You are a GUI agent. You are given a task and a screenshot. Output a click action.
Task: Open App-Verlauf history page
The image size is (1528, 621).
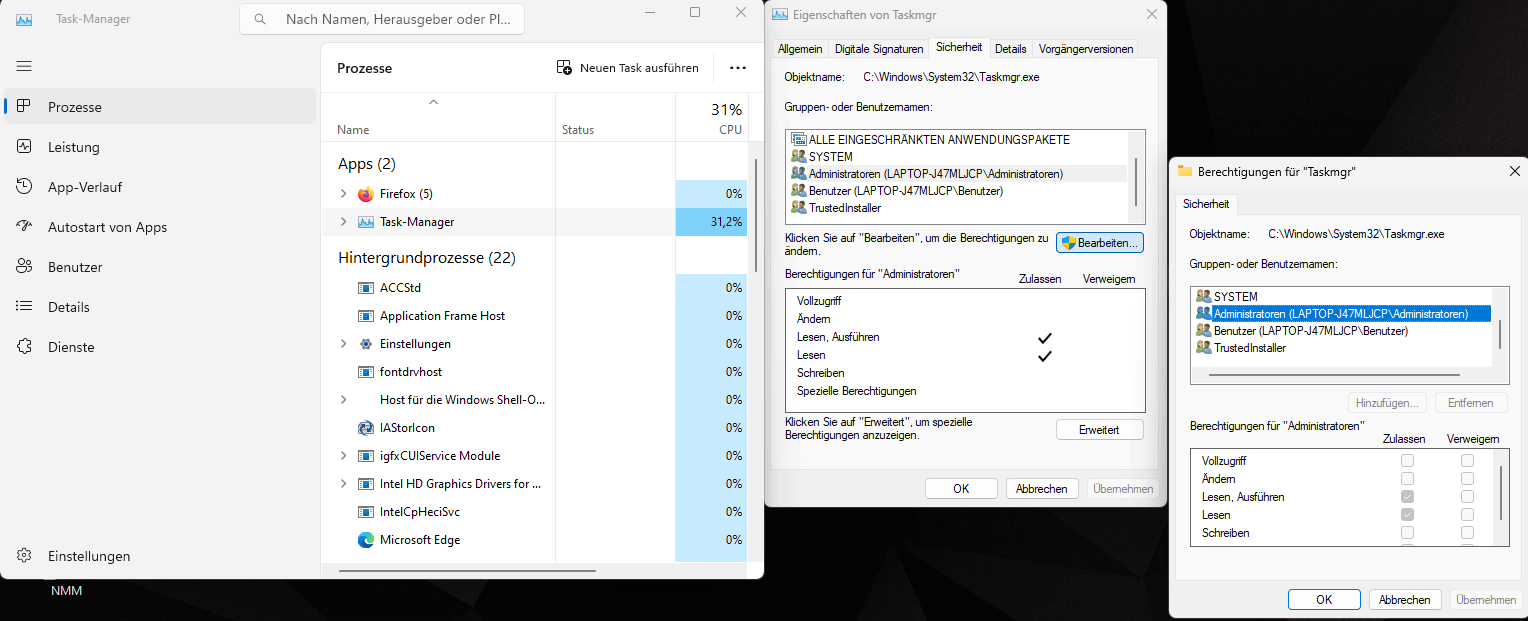[x=160, y=187]
